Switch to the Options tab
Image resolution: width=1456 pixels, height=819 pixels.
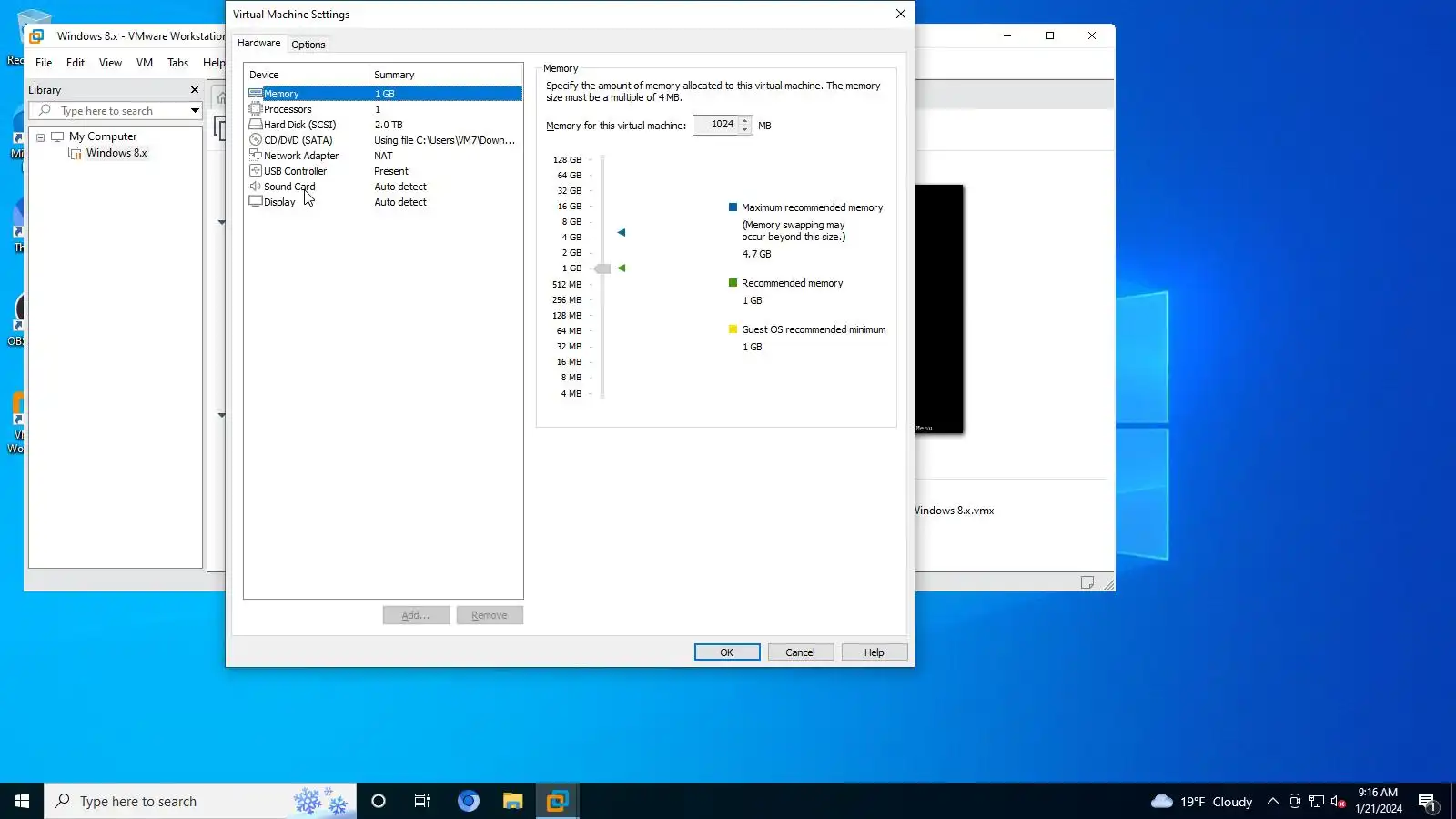pyautogui.click(x=308, y=45)
